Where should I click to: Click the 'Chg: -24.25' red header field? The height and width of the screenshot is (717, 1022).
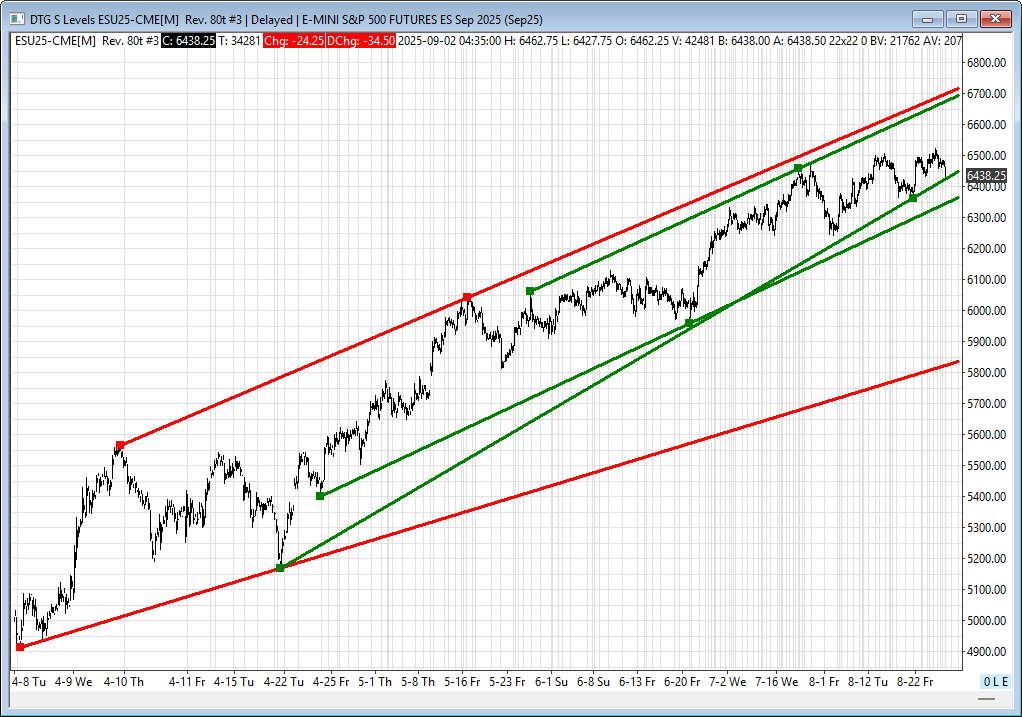point(294,40)
